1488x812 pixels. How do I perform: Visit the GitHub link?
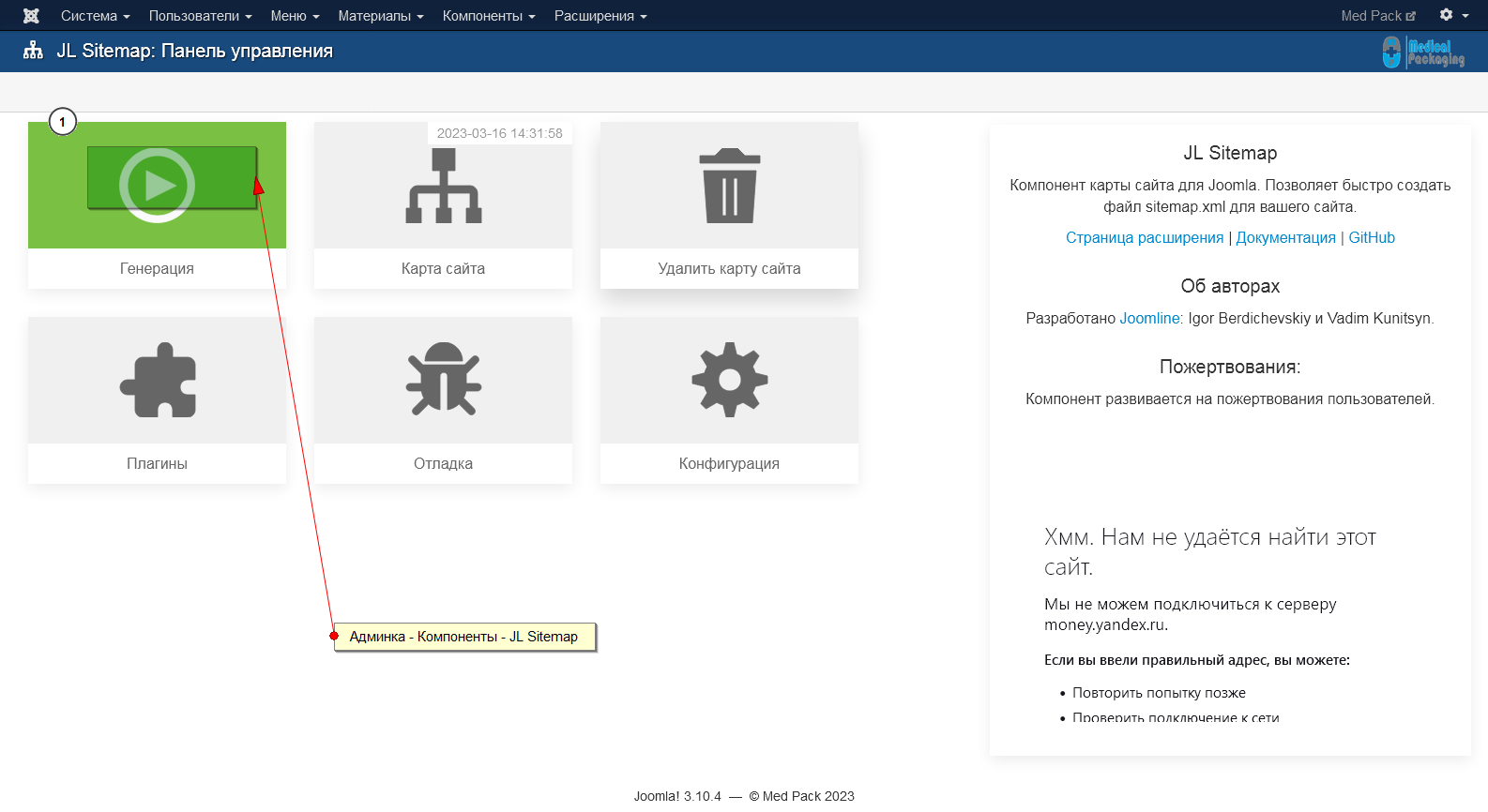[1371, 238]
